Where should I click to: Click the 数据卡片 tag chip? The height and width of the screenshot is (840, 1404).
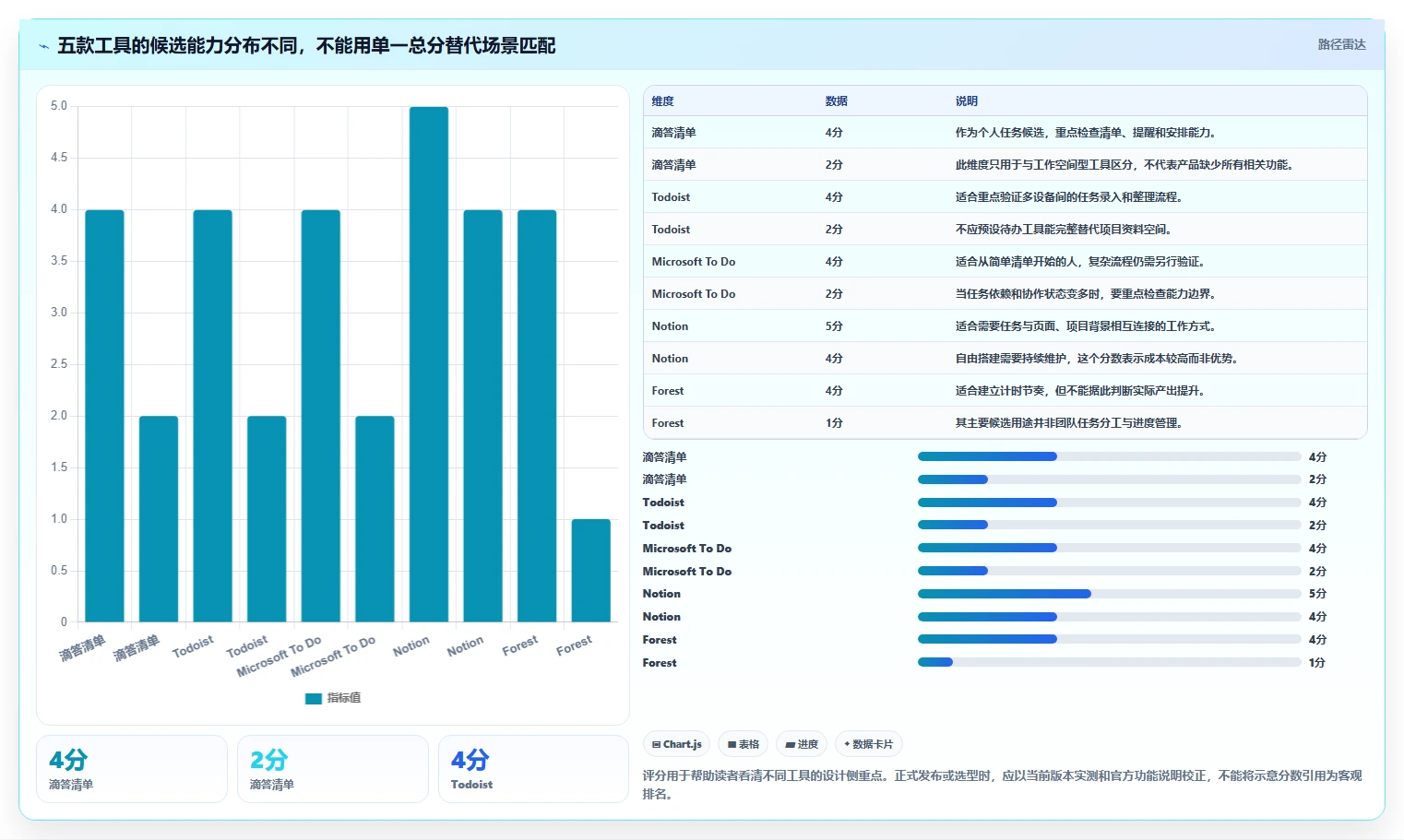point(868,744)
